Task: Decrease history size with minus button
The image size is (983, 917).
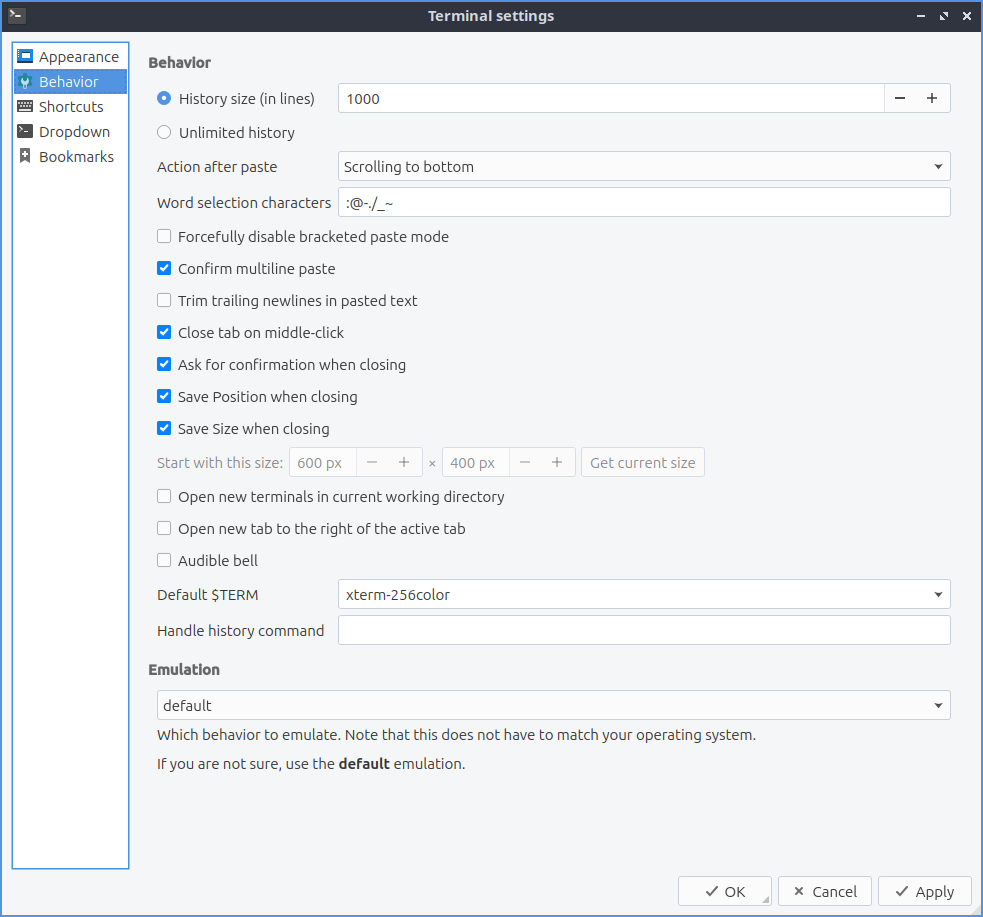Action: click(x=900, y=98)
